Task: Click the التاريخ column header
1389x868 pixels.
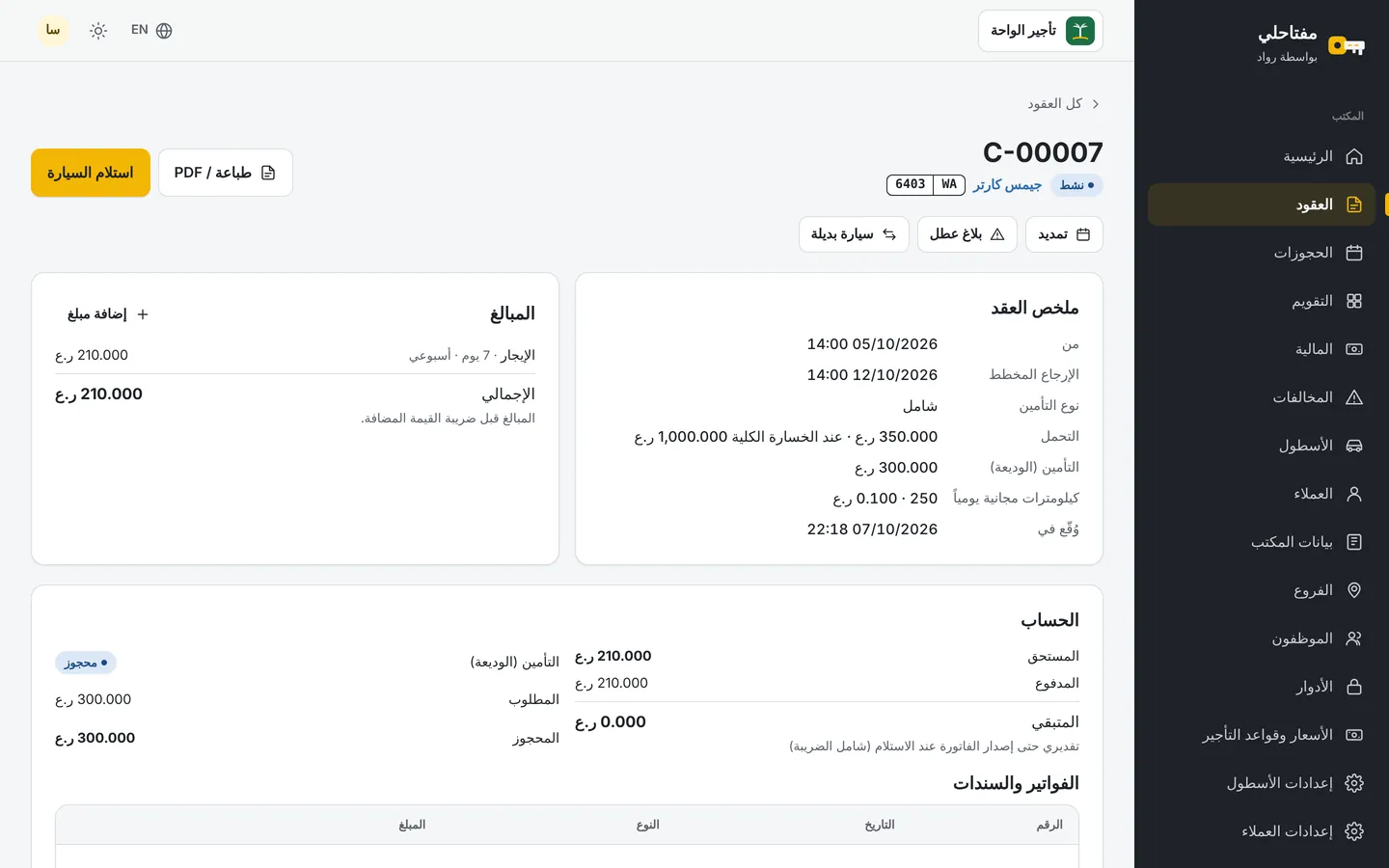Action: pyautogui.click(x=880, y=825)
